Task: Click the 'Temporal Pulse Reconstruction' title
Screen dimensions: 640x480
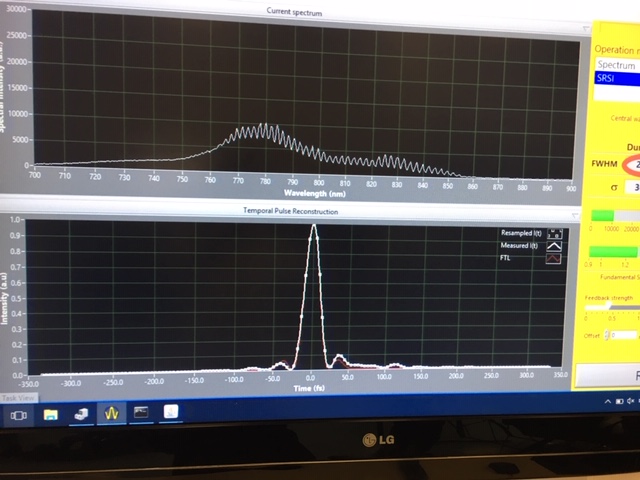Action: [x=291, y=211]
